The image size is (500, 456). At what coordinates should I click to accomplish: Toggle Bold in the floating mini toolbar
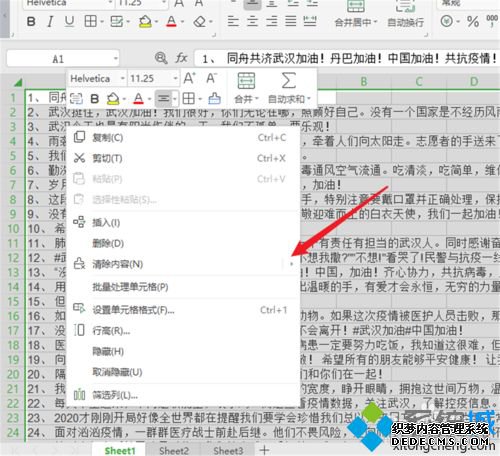pyautogui.click(x=95, y=99)
